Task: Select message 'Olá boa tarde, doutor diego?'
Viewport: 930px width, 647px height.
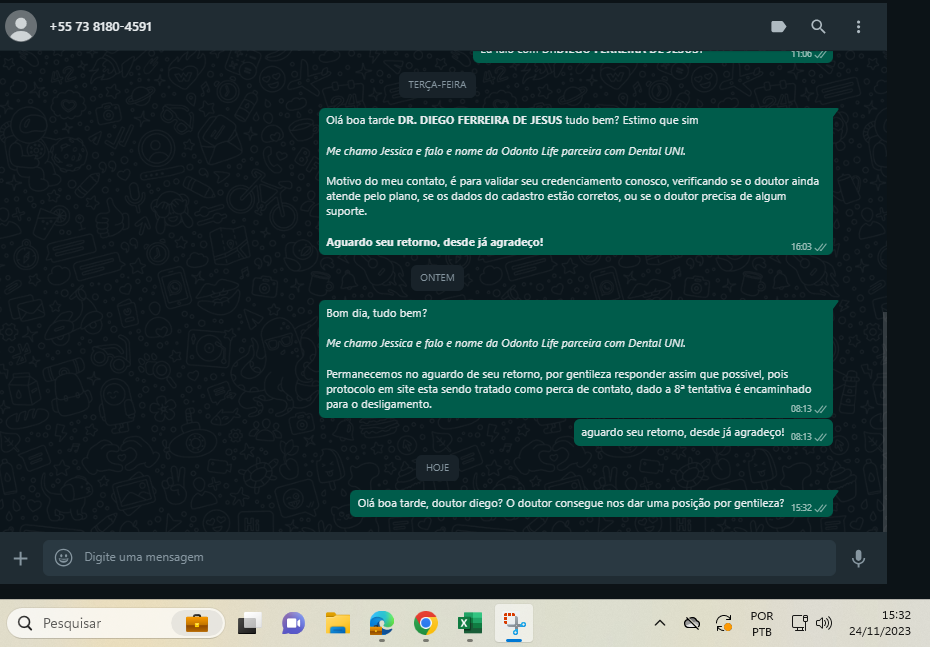Action: pos(591,503)
